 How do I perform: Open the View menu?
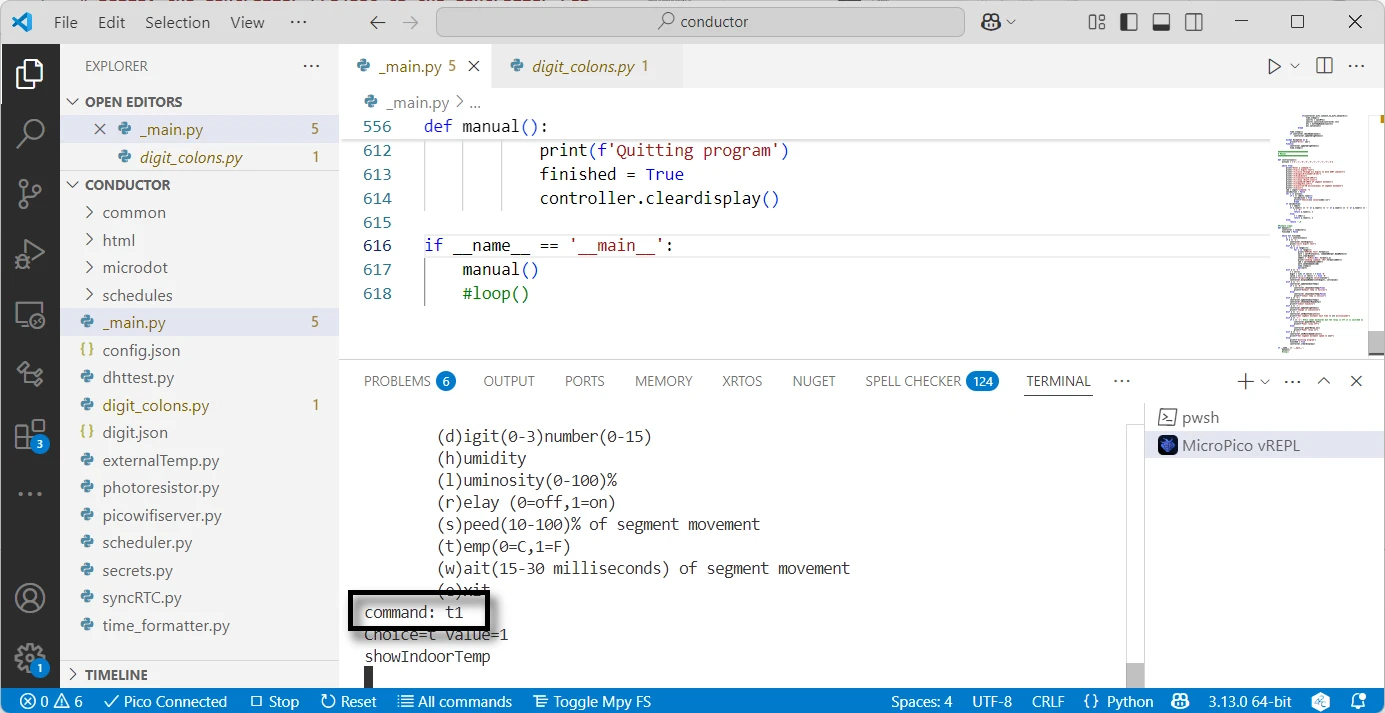pos(247,22)
